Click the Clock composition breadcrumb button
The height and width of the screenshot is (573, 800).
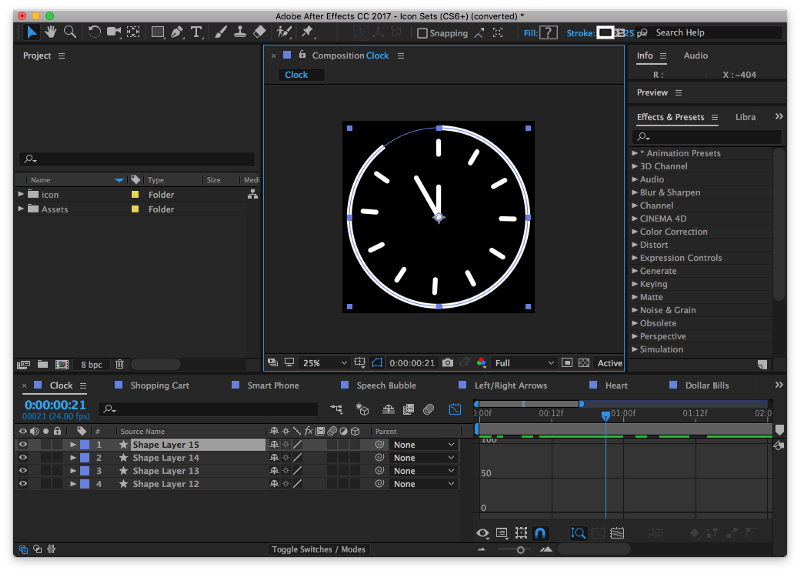point(302,74)
